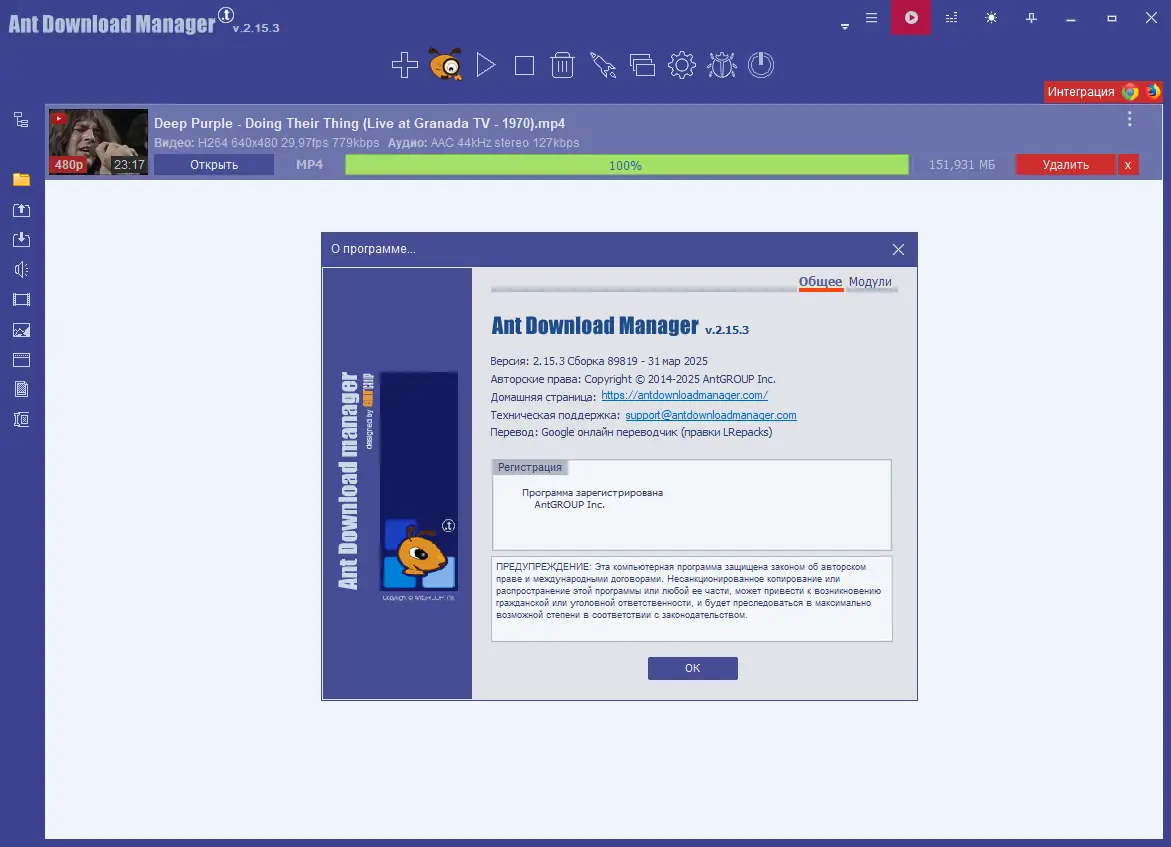The height and width of the screenshot is (847, 1171).
Task: Click the Версия 2.15.3 build text
Action: pos(599,361)
